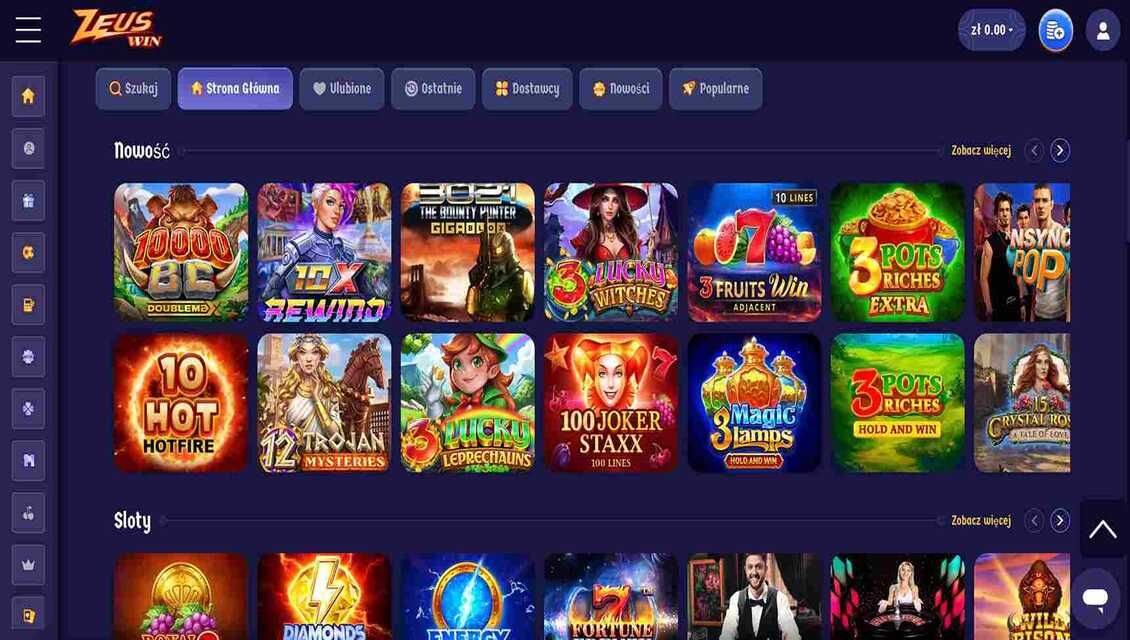Viewport: 1130px width, 640px height.
Task: Click the home icon in the sidebar
Action: [x=28, y=97]
